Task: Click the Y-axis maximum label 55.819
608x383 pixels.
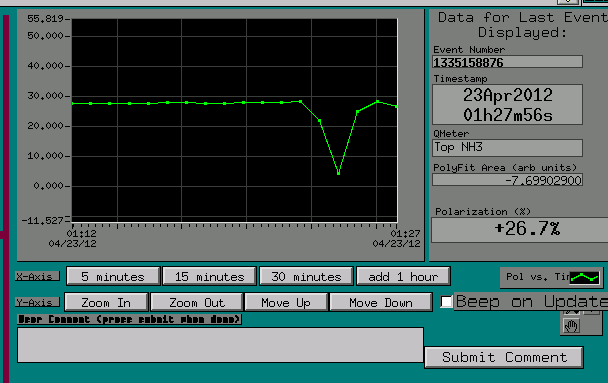Action: [x=45, y=19]
